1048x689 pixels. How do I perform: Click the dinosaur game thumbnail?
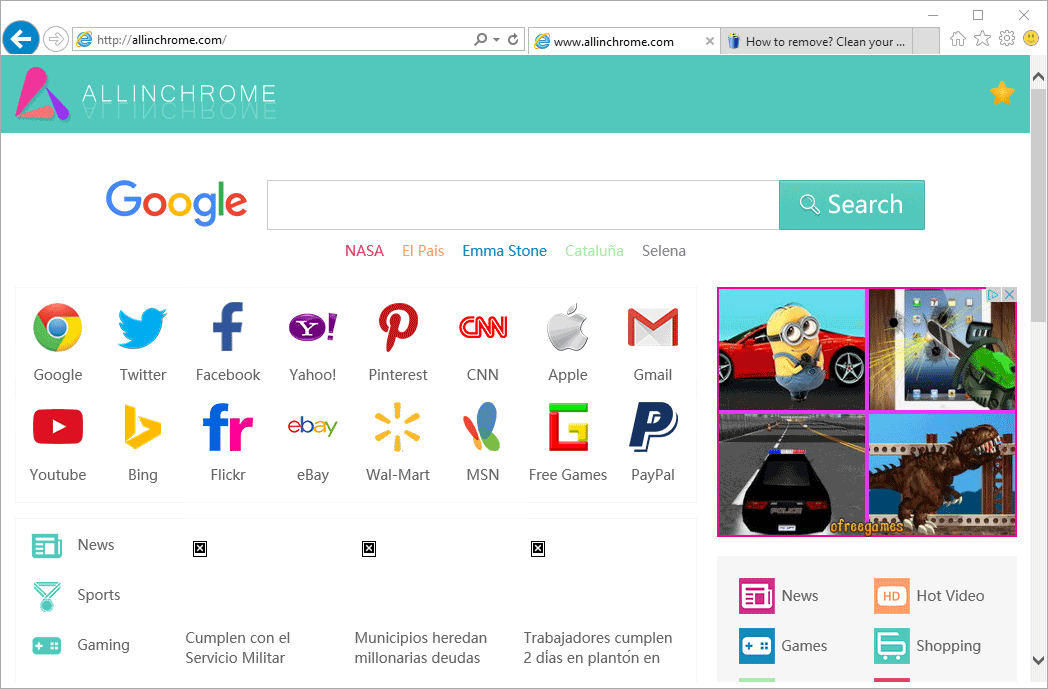942,474
